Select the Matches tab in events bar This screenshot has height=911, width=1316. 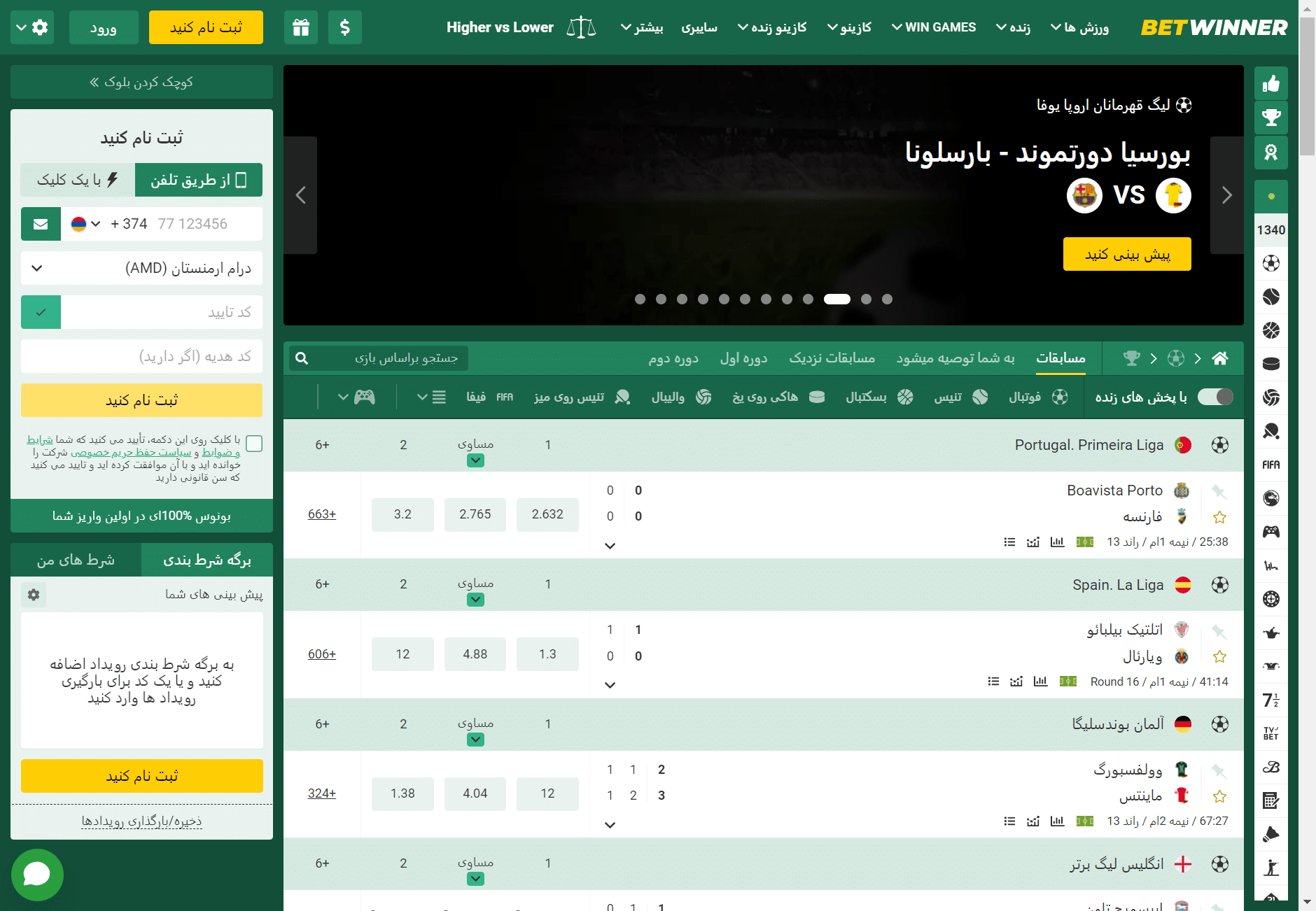pyautogui.click(x=1060, y=358)
